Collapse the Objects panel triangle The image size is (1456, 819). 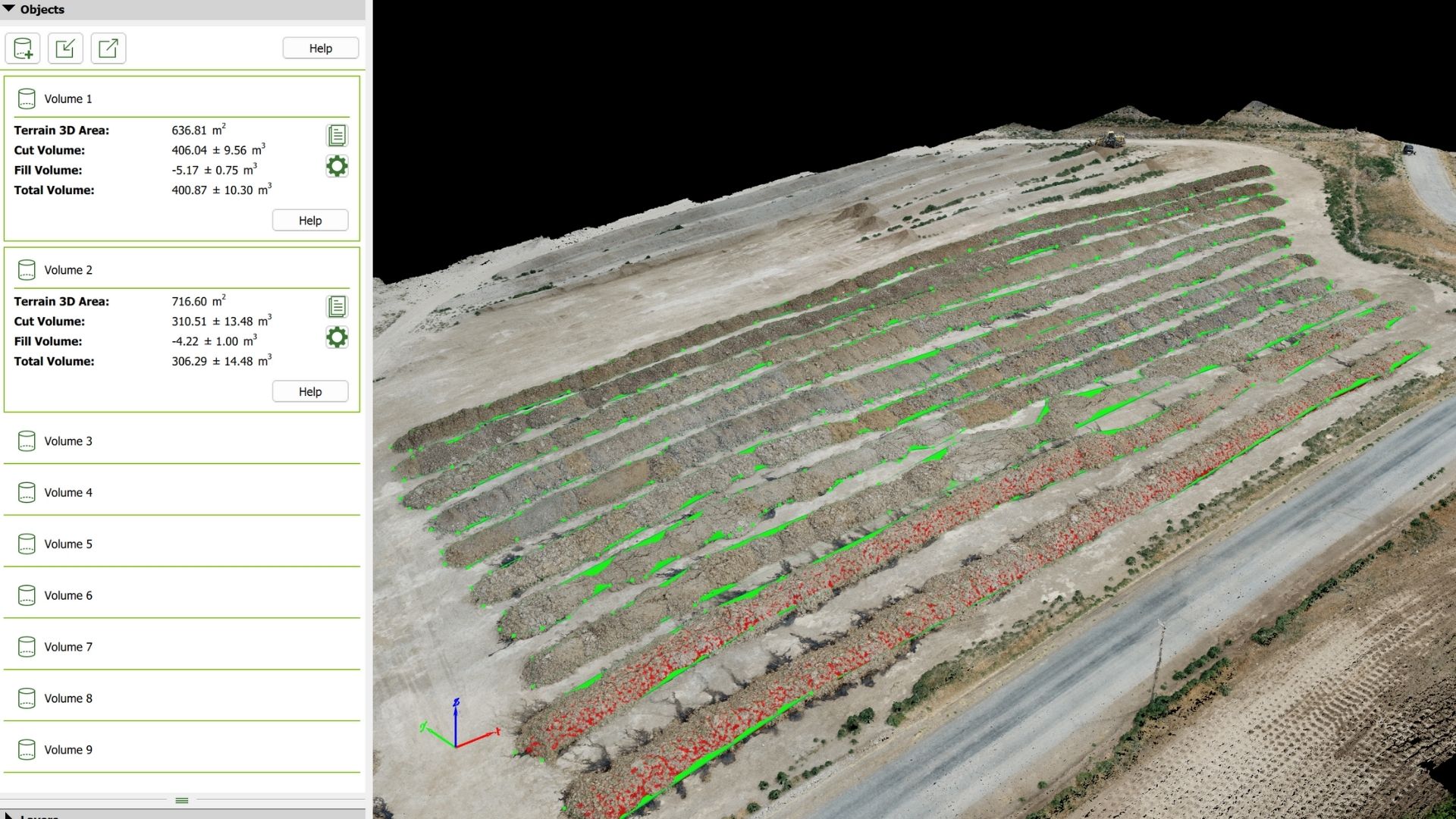9,9
